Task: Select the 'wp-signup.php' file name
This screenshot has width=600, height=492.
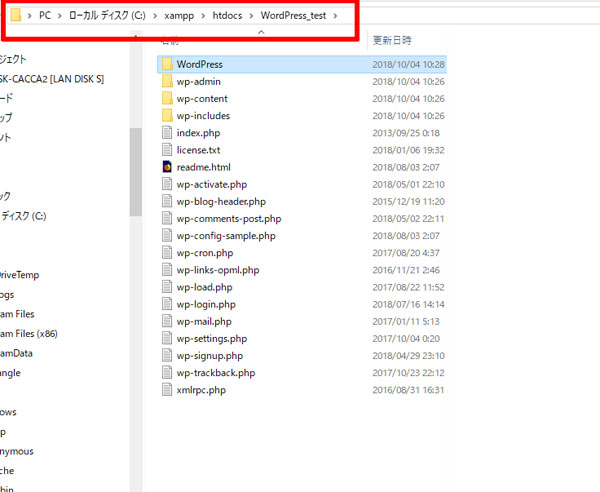Action: (210, 356)
